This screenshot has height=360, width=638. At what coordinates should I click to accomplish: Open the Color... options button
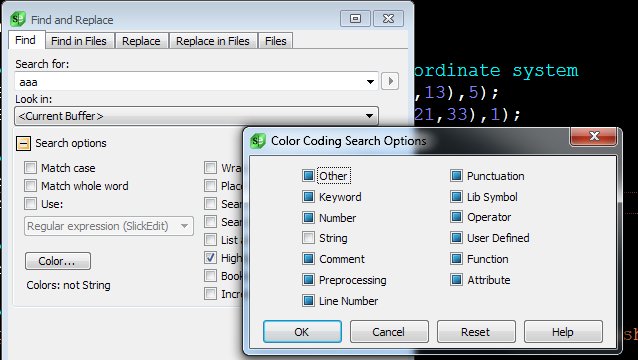pos(57,261)
